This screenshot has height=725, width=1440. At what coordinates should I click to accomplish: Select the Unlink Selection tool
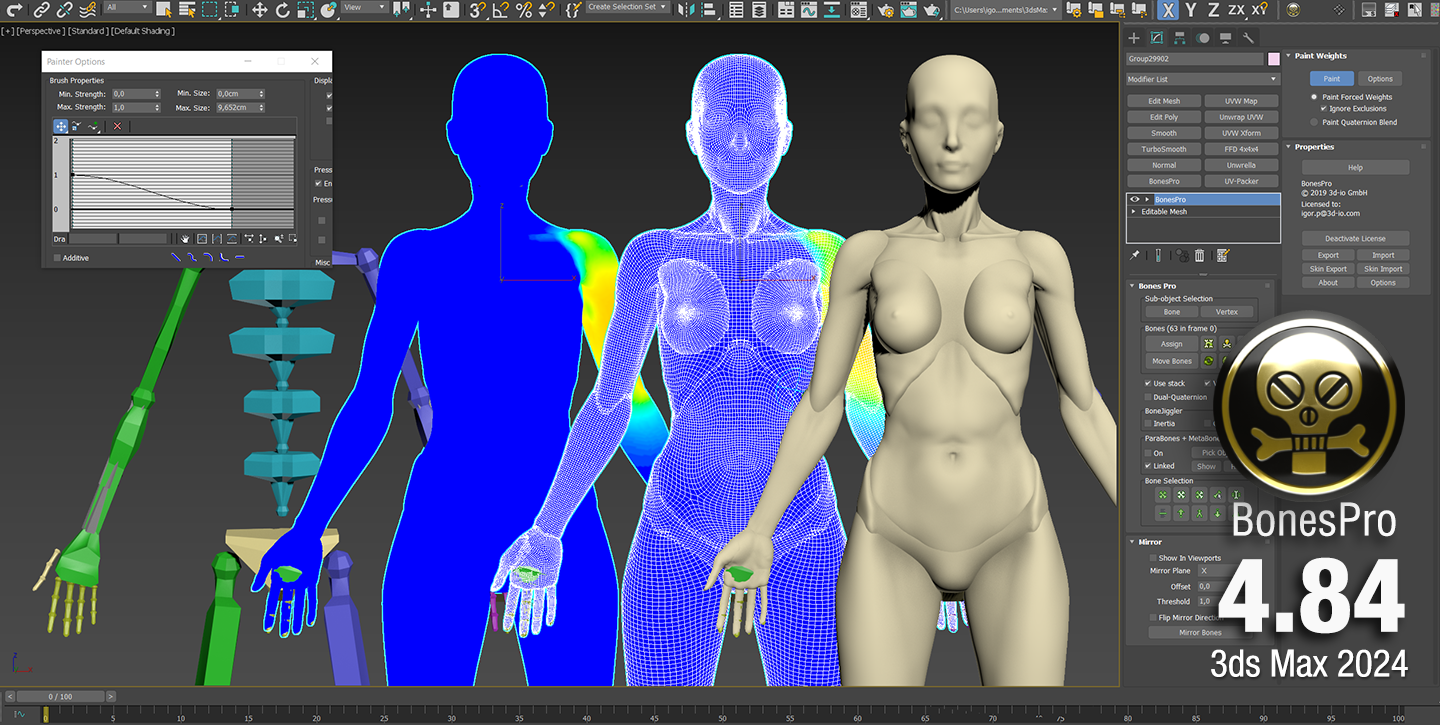[x=64, y=9]
